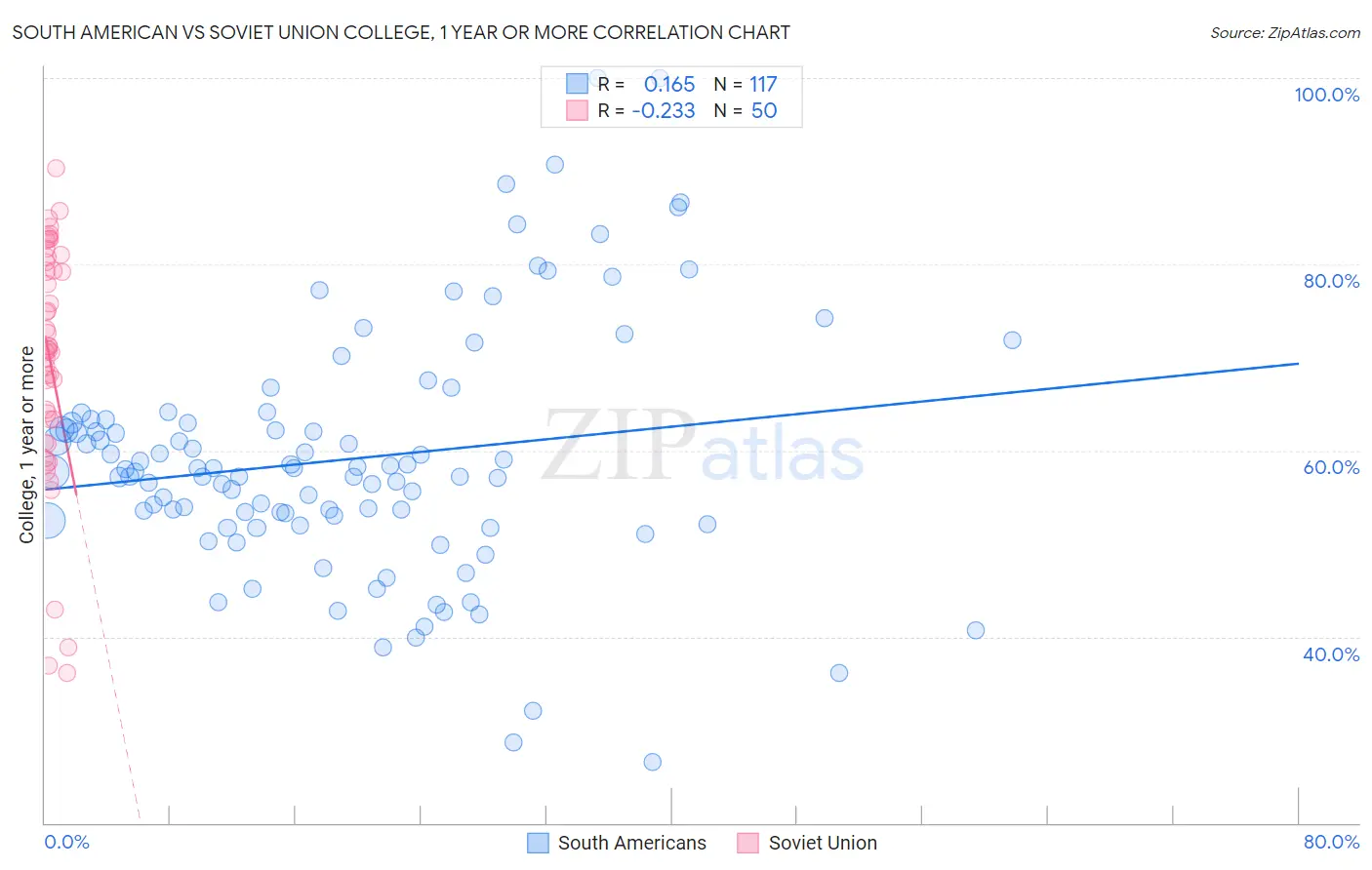Click the ZIPatlas watermark
Image resolution: width=1372 pixels, height=870 pixels.
703,447
